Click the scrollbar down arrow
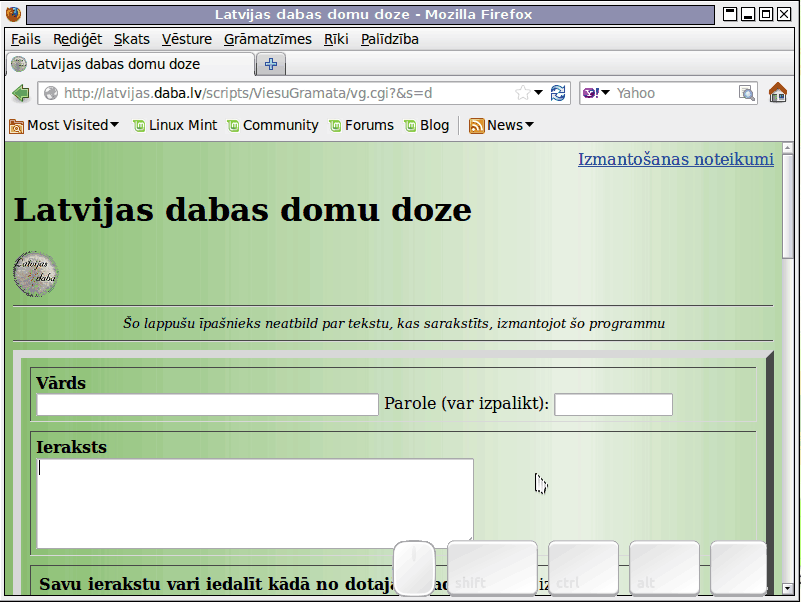The width and height of the screenshot is (801, 602). coord(787,588)
